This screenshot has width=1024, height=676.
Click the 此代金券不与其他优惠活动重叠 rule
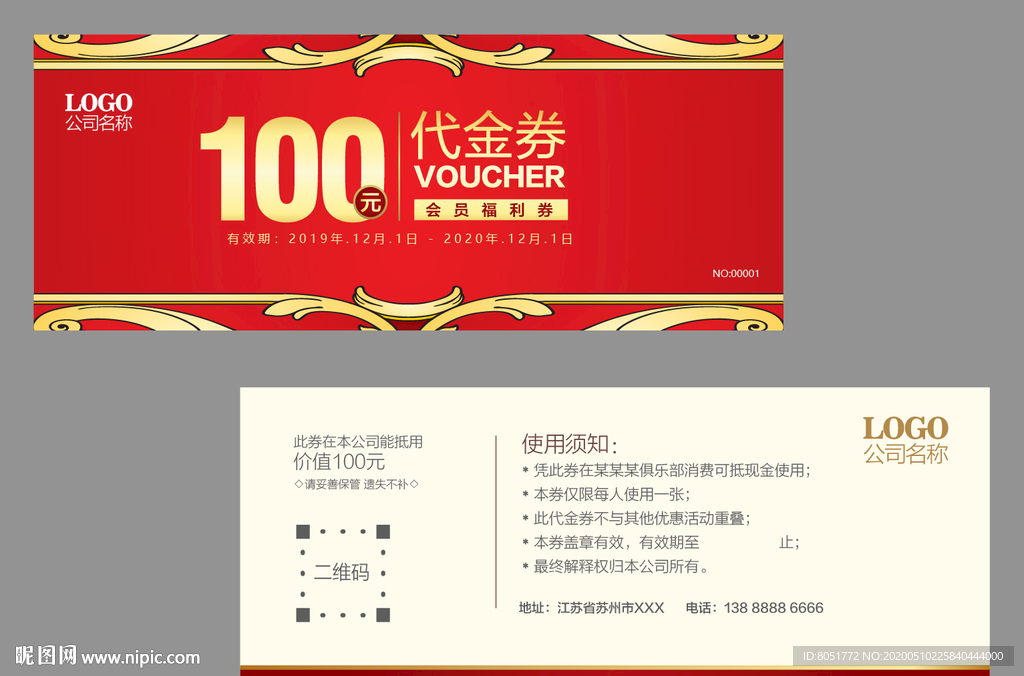click(x=636, y=519)
